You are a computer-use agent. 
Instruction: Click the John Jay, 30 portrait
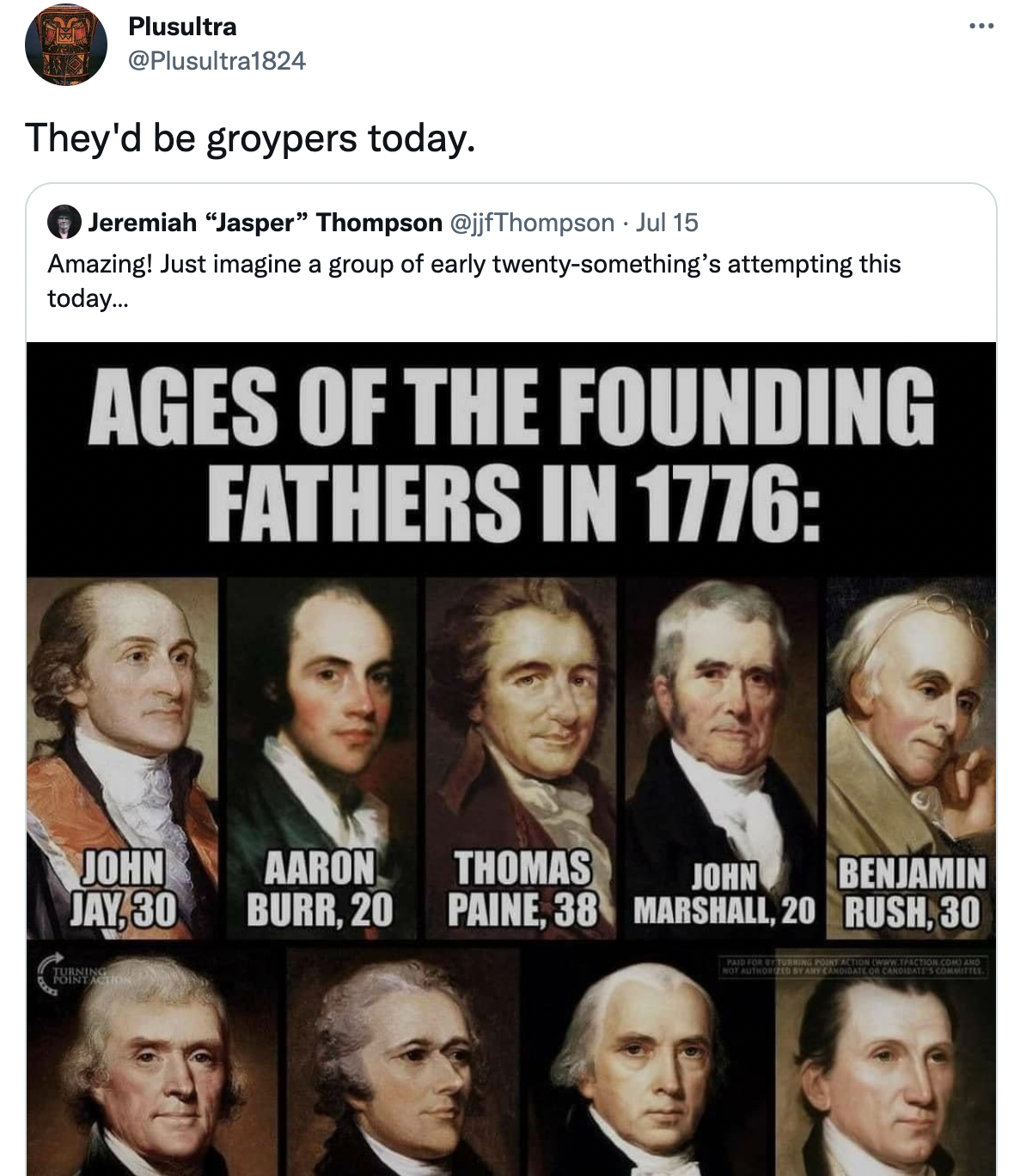coord(123,758)
